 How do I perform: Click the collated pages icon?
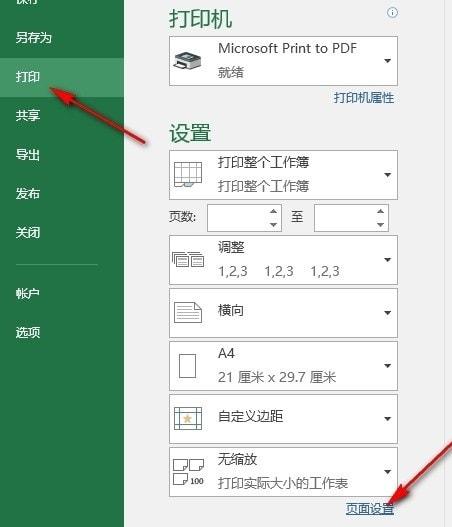coord(188,259)
